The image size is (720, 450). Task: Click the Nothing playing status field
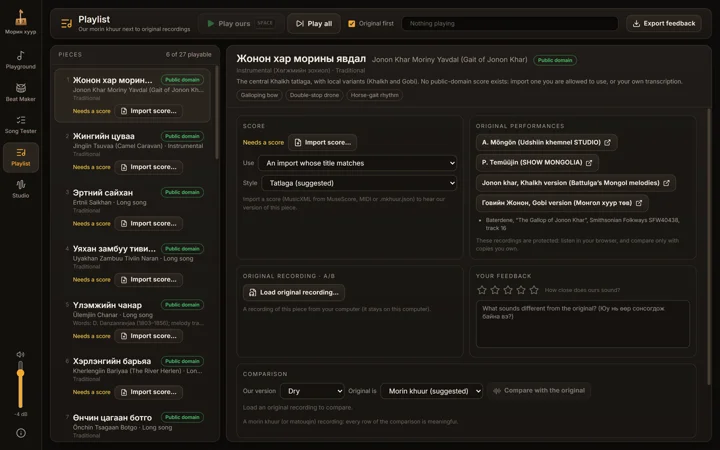pos(510,23)
